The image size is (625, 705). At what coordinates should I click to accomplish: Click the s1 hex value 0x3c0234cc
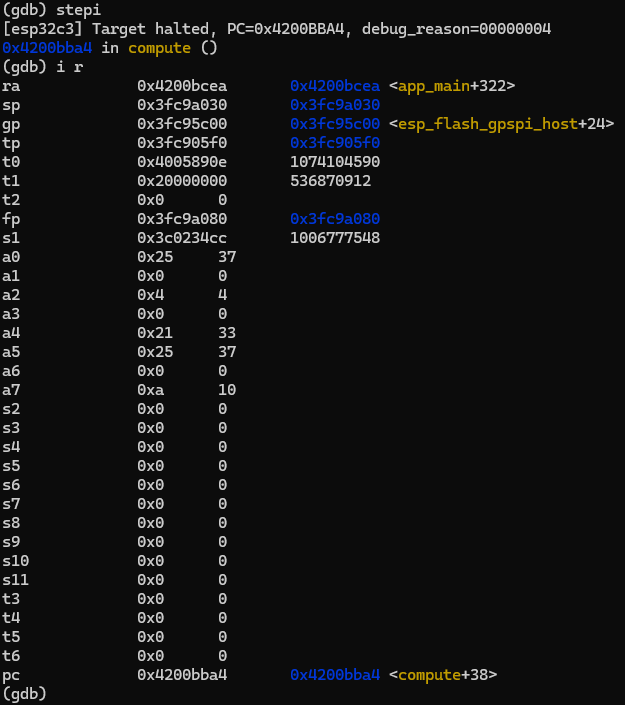182,238
